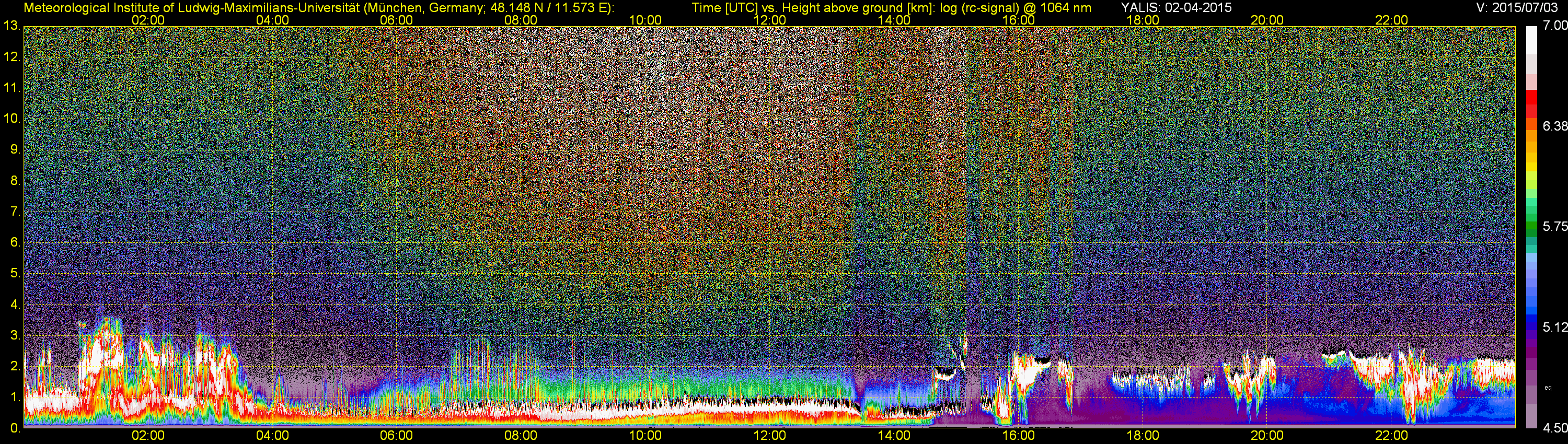The width and height of the screenshot is (1568, 444).
Task: Click the 10:00 label on top time axis
Action: [x=645, y=20]
